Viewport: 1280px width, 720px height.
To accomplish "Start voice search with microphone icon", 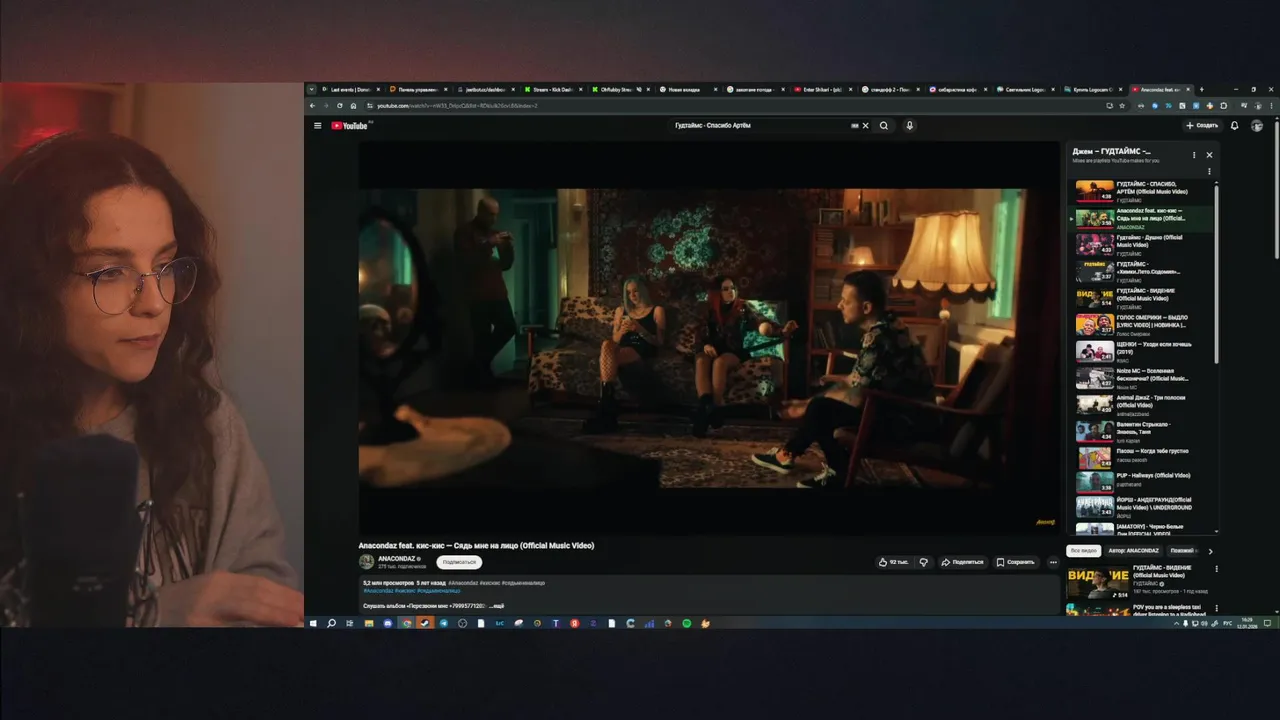I will click(x=909, y=126).
